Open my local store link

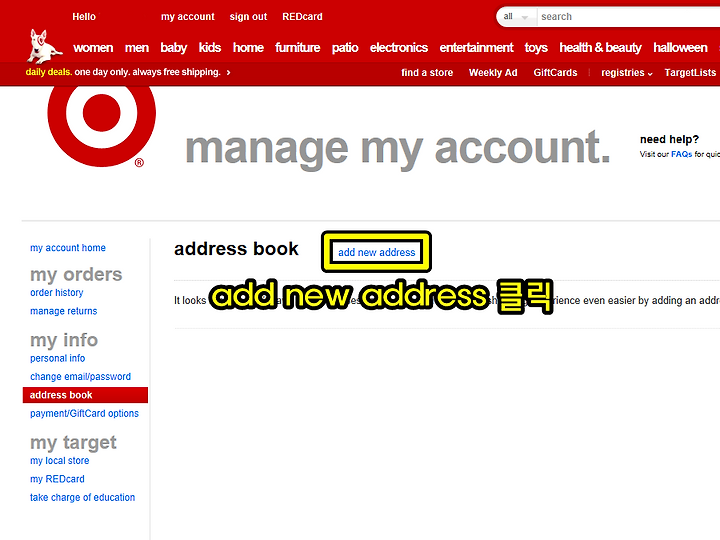click(60, 461)
